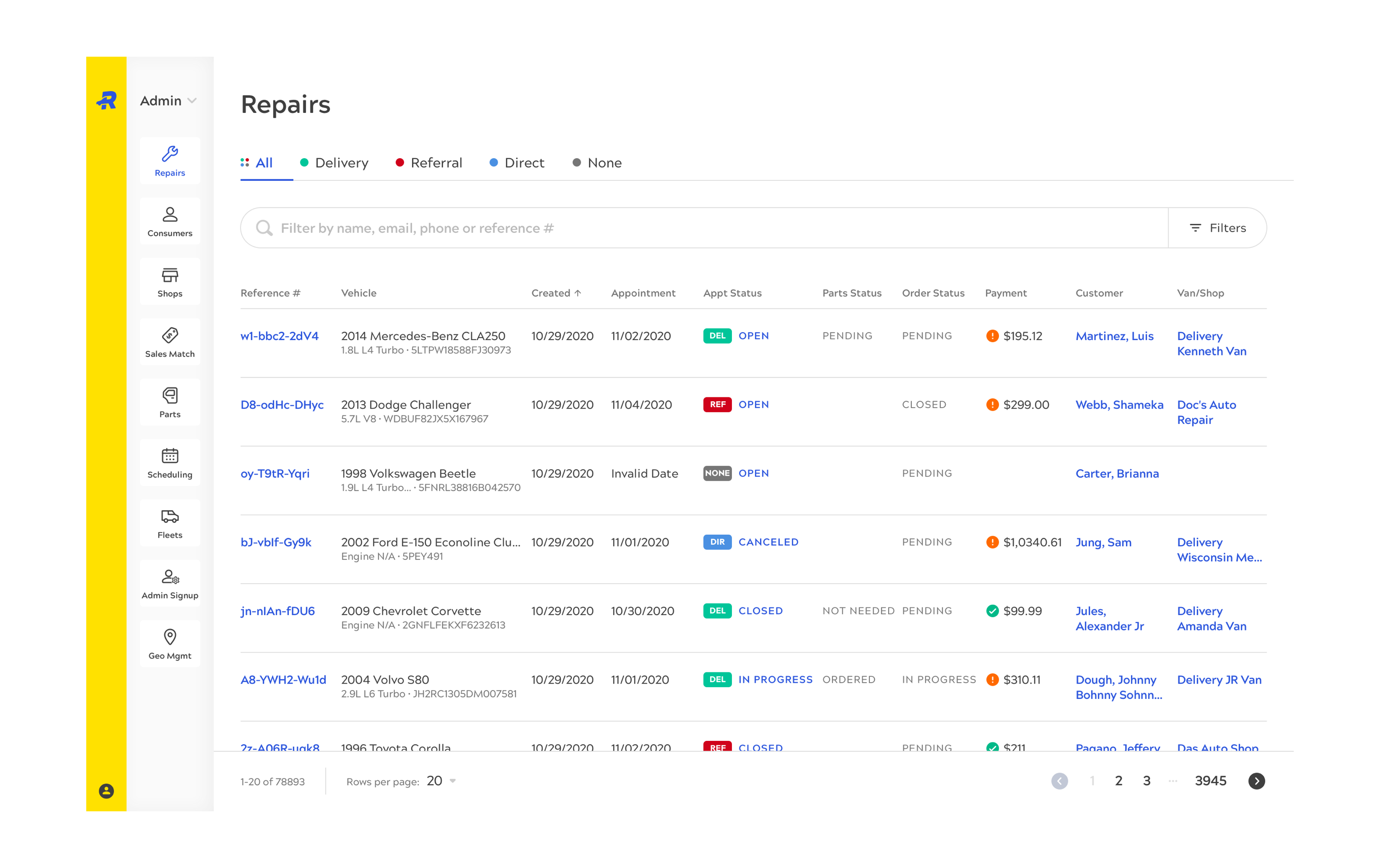Open Geo Mgmt location pin
Image resolution: width=1380 pixels, height=868 pixels.
point(170,644)
